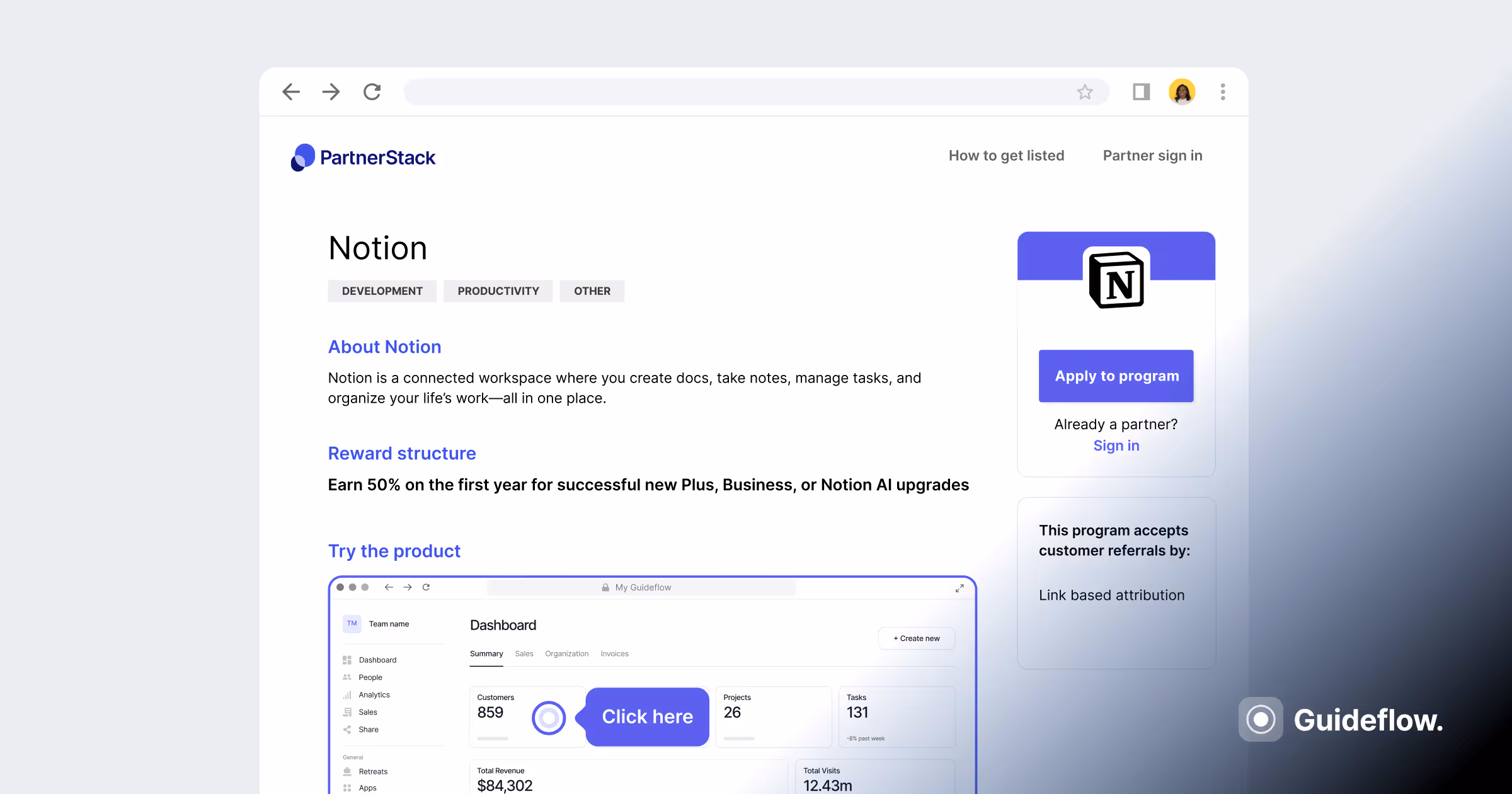
Task: Switch to the Sales tab
Action: [x=524, y=654]
